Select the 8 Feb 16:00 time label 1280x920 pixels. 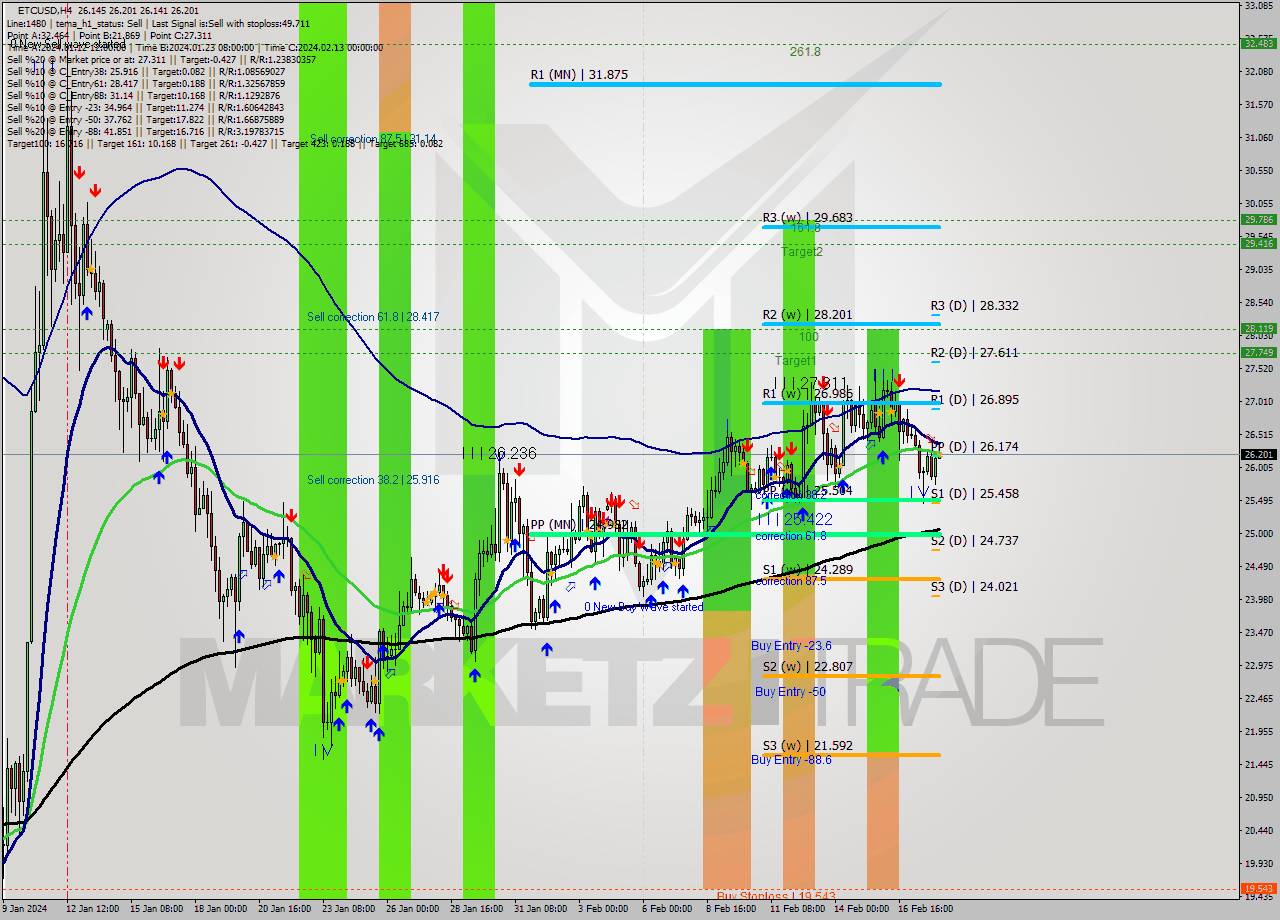pyautogui.click(x=730, y=909)
